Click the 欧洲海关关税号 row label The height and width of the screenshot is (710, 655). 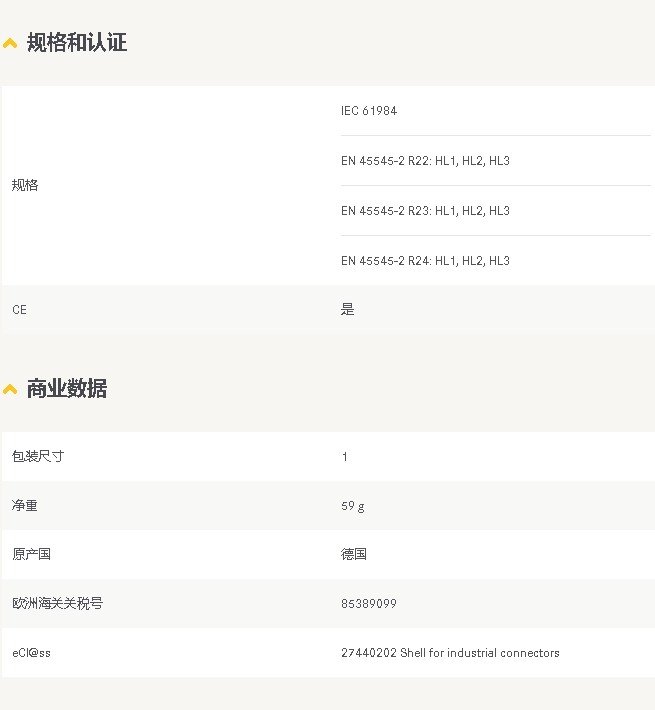pyautogui.click(x=57, y=604)
